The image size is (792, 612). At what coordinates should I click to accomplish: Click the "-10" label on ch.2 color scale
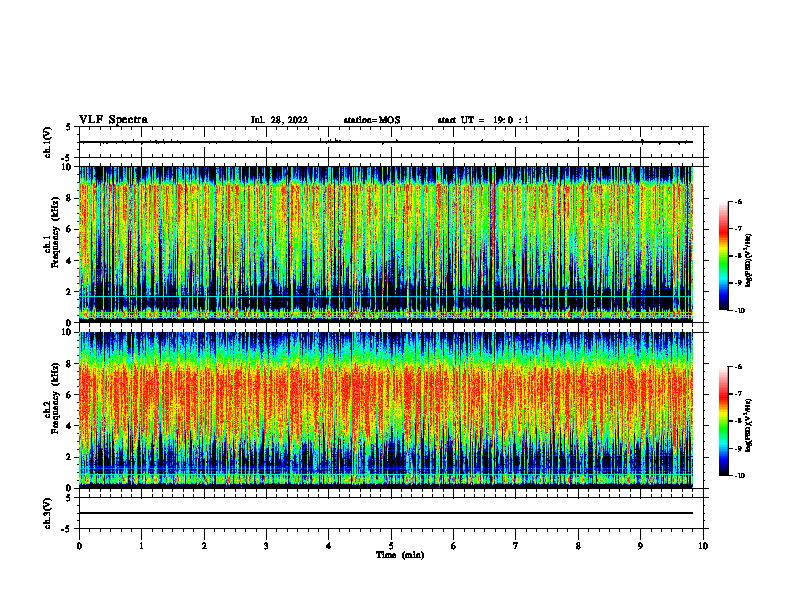coord(739,476)
